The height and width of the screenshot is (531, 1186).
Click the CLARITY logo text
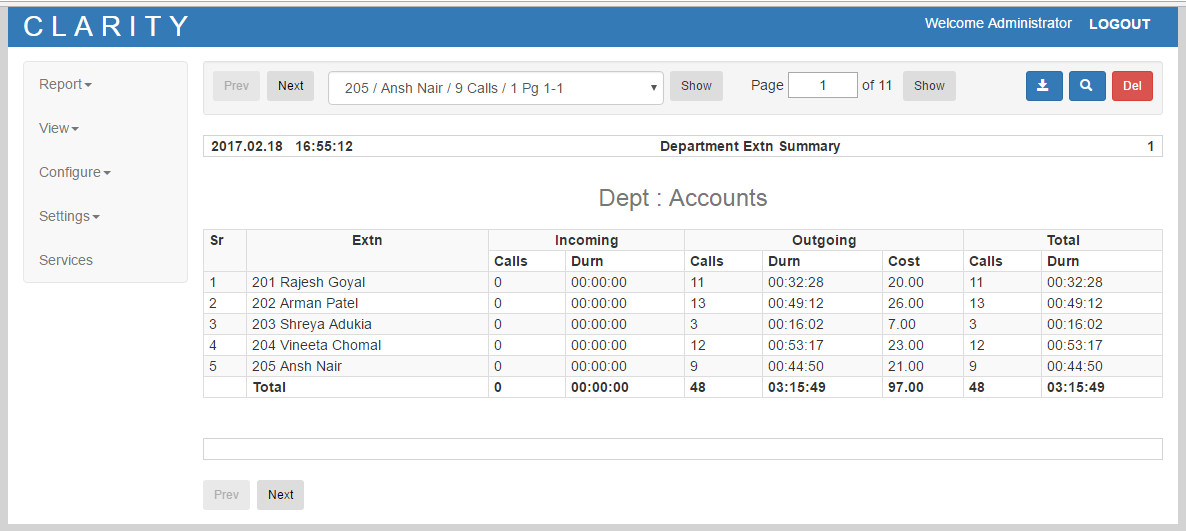[106, 26]
